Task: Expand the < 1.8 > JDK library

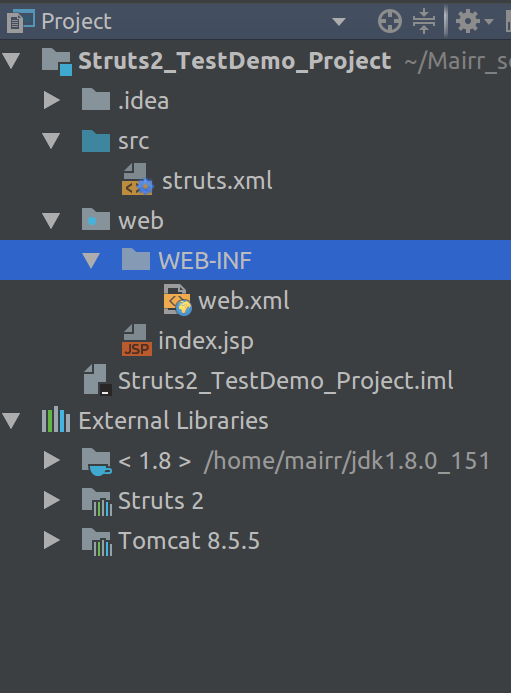Action: pos(52,460)
